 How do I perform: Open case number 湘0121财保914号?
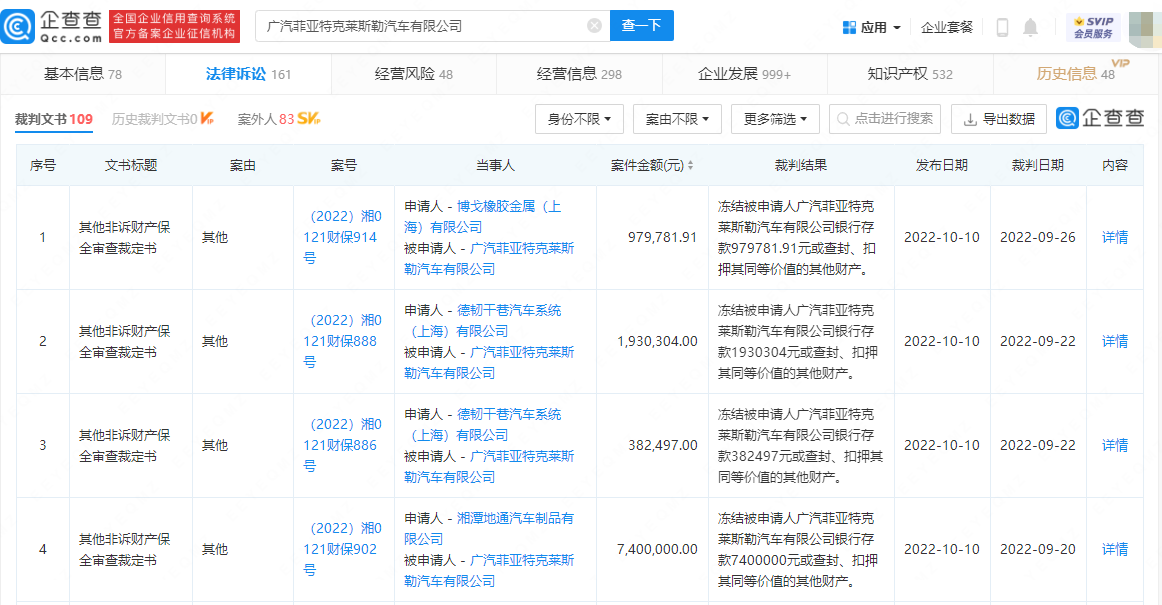coord(343,237)
